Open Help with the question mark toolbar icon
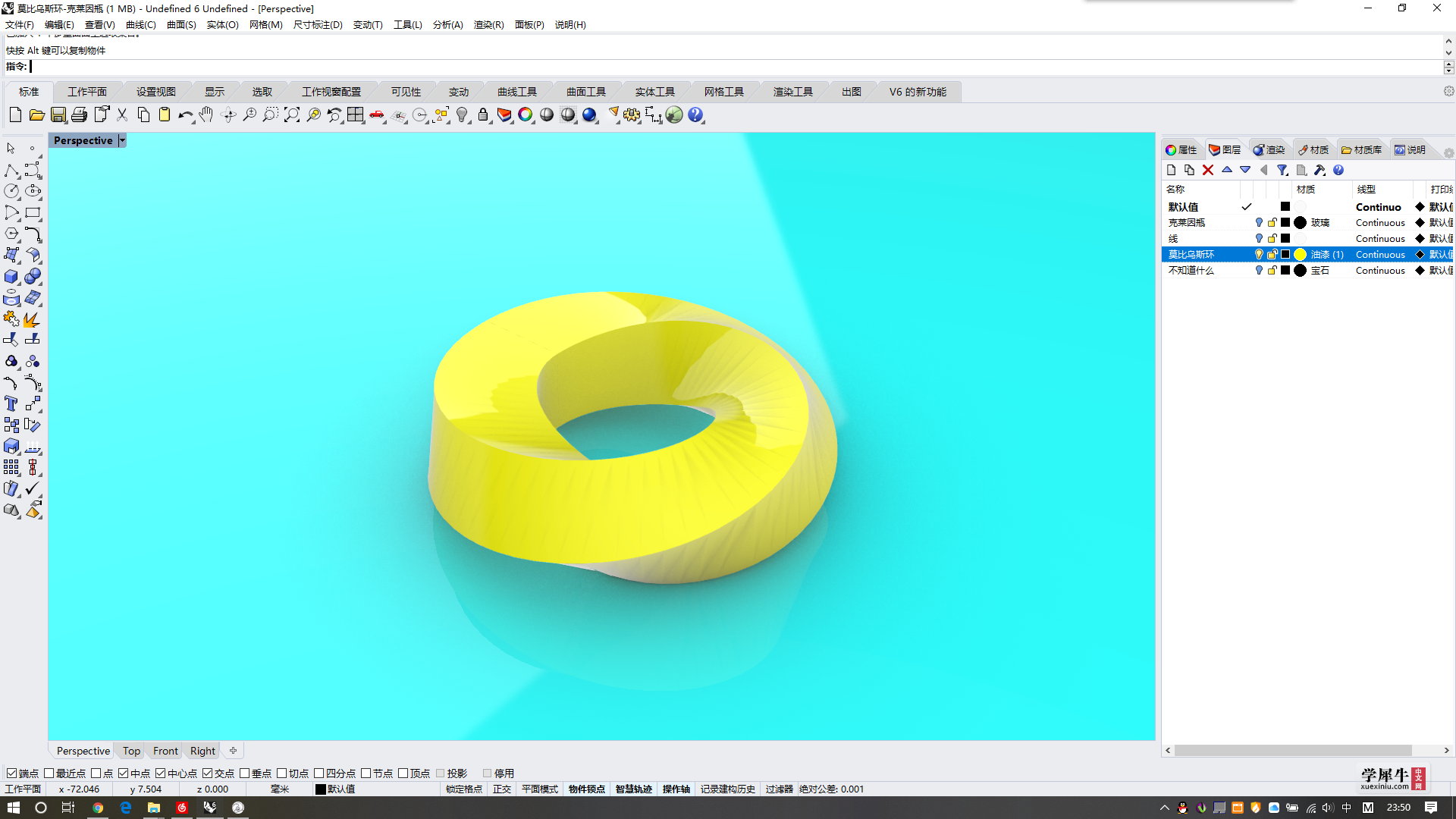The width and height of the screenshot is (1456, 819). (x=695, y=115)
